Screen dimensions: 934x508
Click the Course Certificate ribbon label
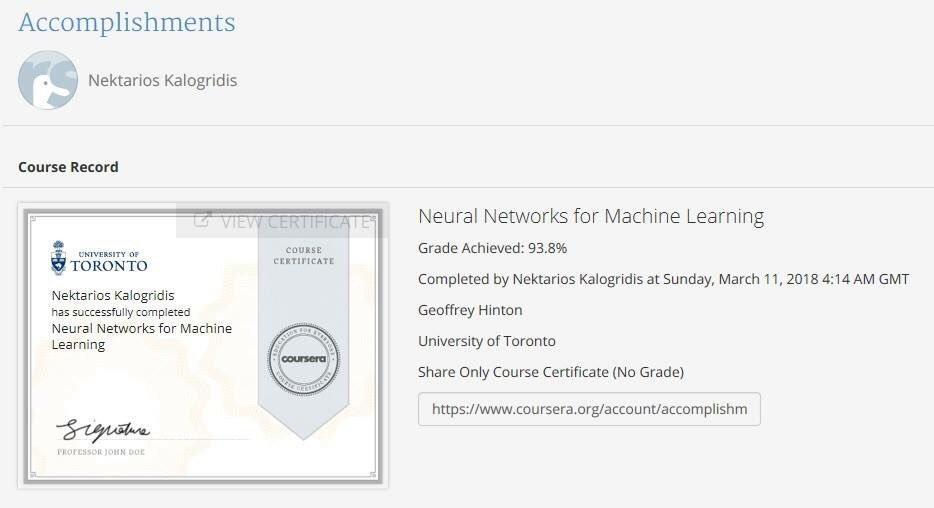coord(304,255)
